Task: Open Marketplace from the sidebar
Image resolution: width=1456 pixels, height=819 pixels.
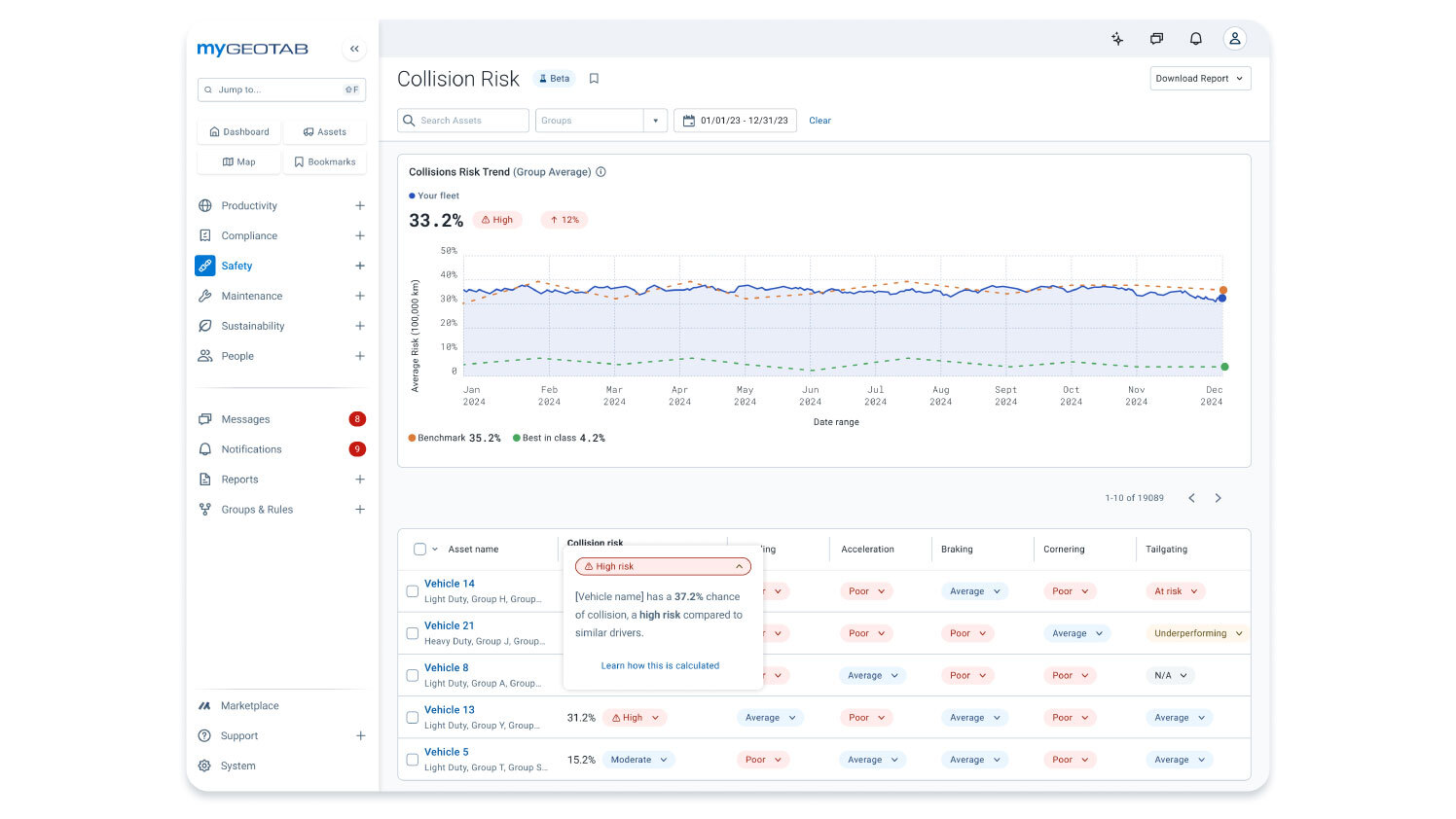Action: (x=249, y=706)
